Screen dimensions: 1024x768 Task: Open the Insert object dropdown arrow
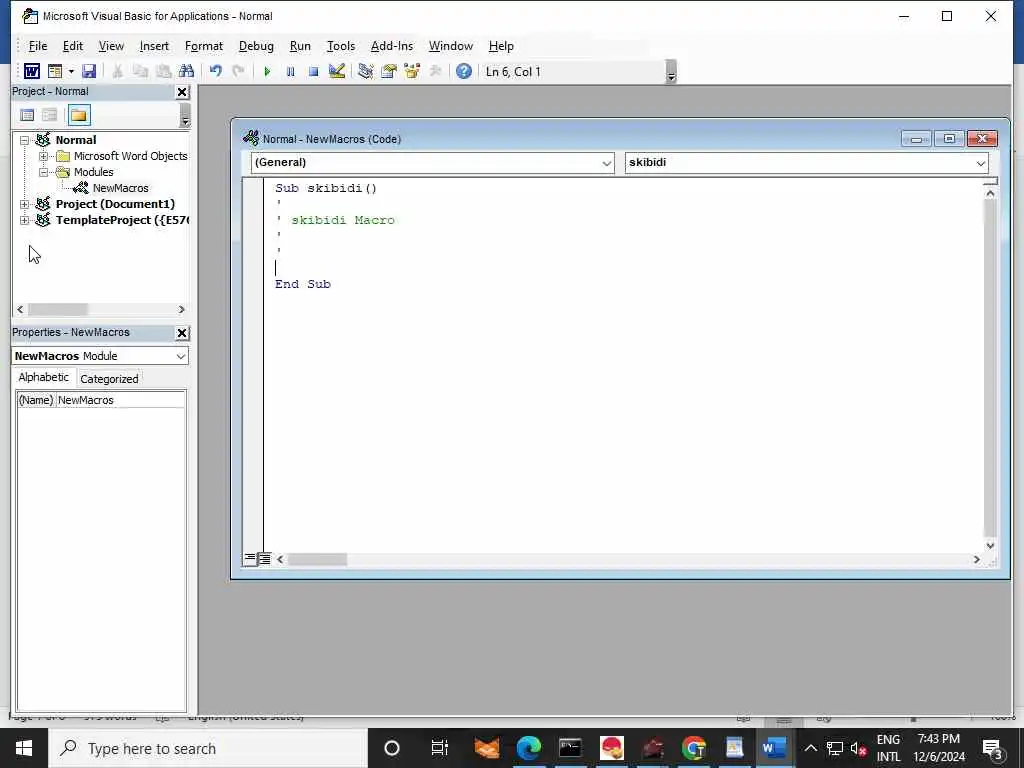tap(71, 71)
